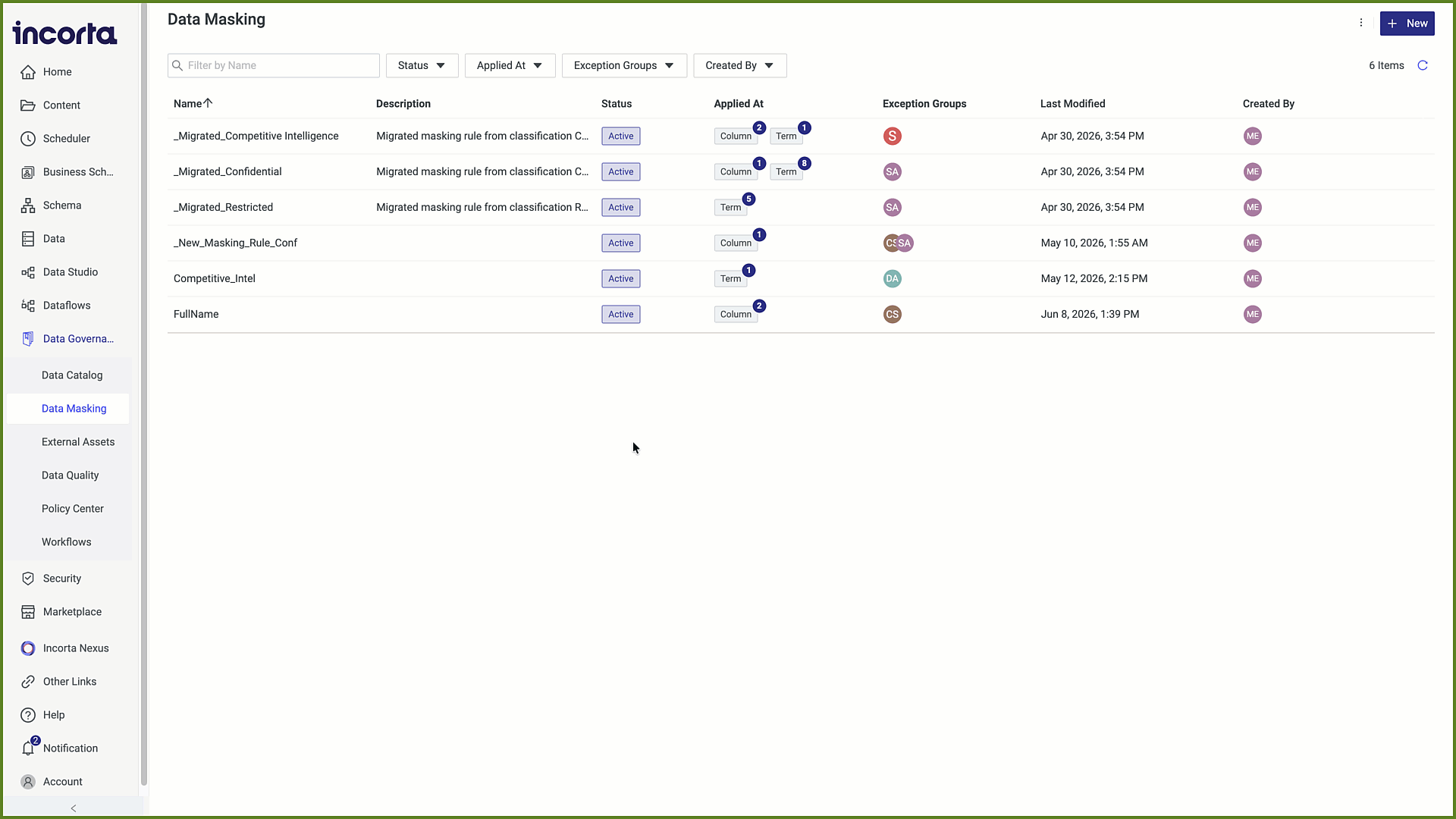Click the refresh icon beside 6 Items

click(x=1423, y=65)
